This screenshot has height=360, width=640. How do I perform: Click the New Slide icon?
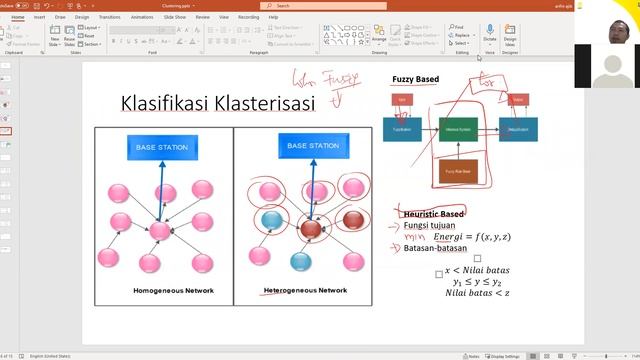coord(55,30)
